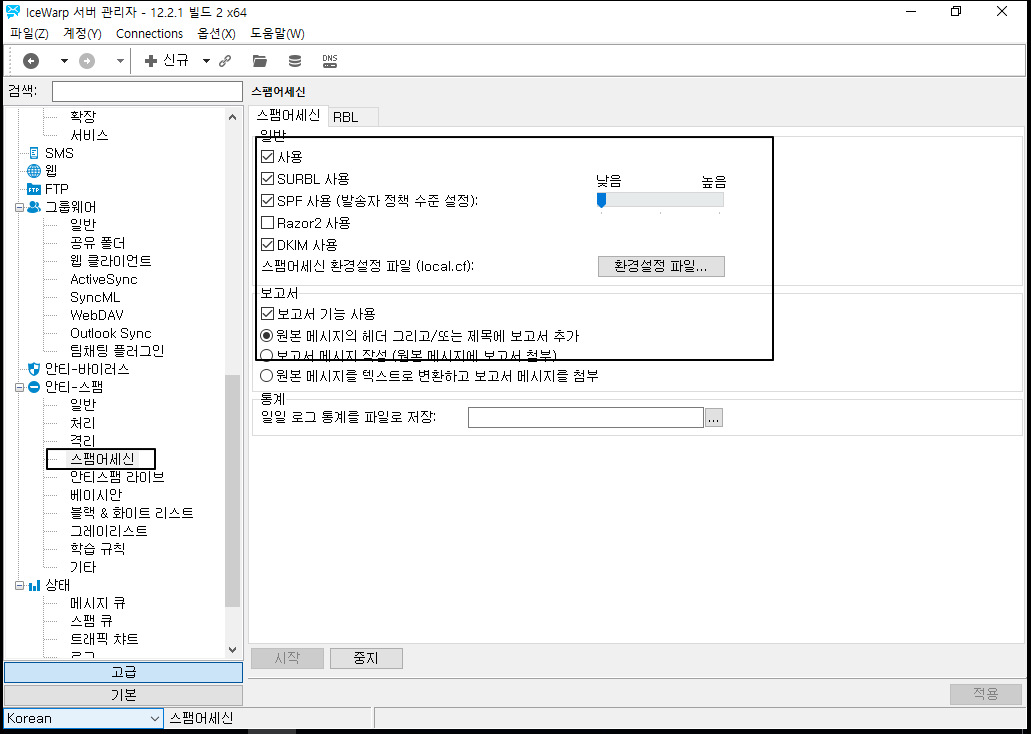
Task: Select the SMS tree item icon
Action: point(34,153)
